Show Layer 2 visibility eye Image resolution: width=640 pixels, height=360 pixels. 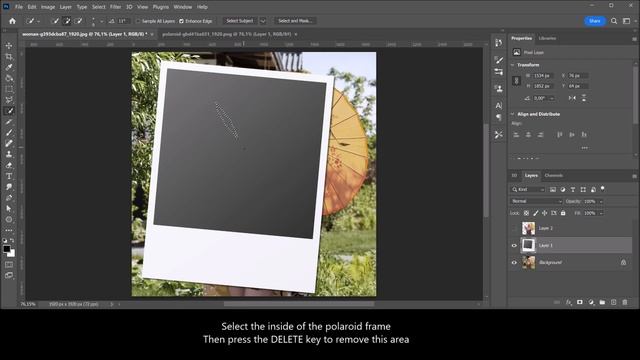(x=514, y=228)
